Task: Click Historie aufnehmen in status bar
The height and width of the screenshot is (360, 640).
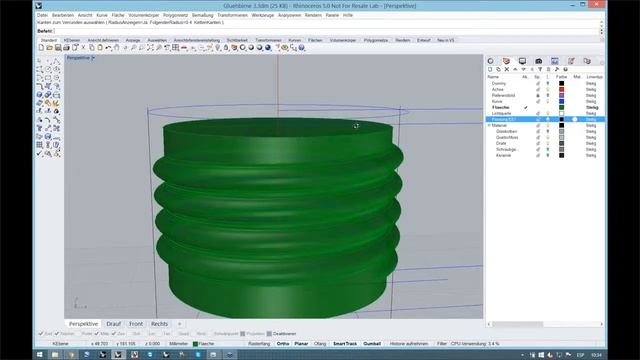Action: point(409,344)
